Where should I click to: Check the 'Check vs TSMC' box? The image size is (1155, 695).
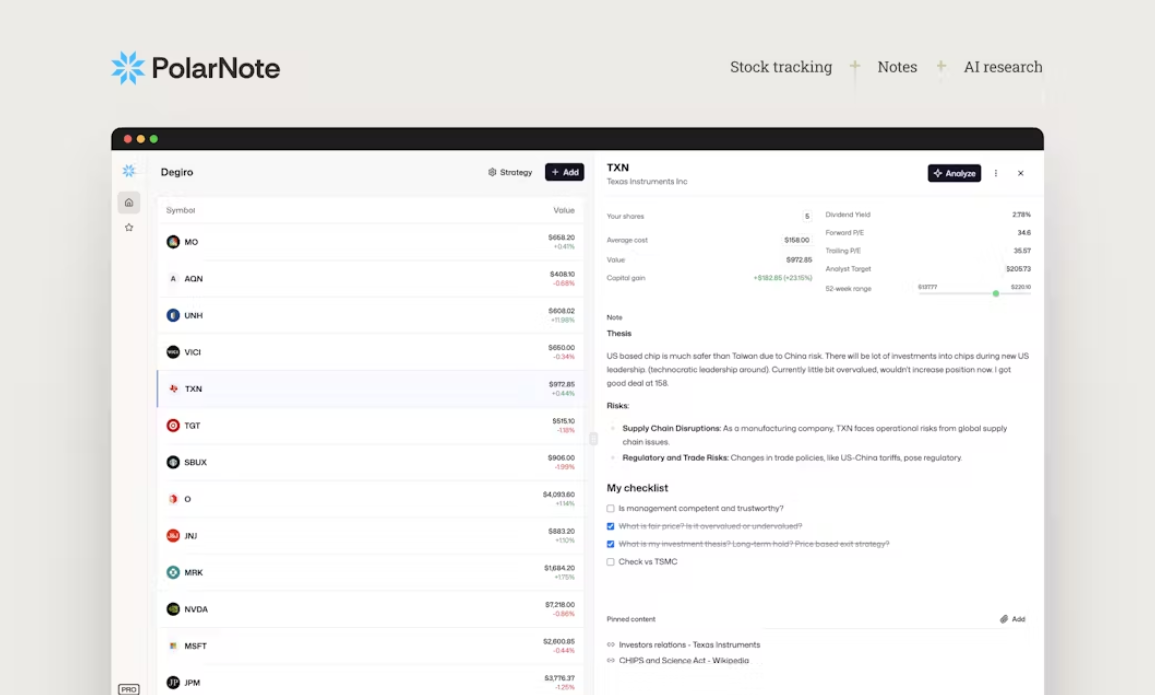click(x=611, y=562)
